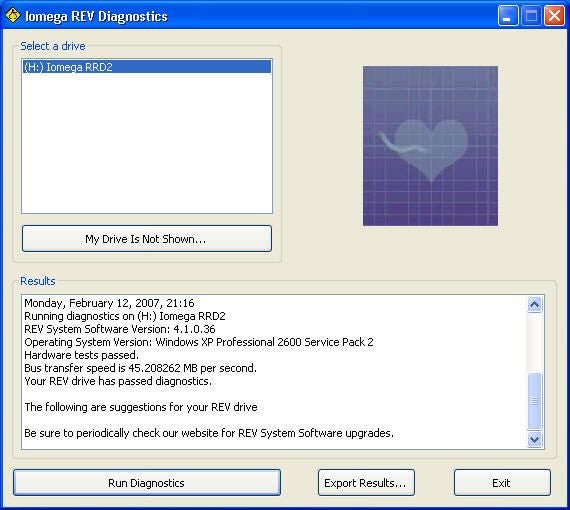Click the Bus transfer speed result line
The height and width of the screenshot is (510, 570).
point(140,368)
